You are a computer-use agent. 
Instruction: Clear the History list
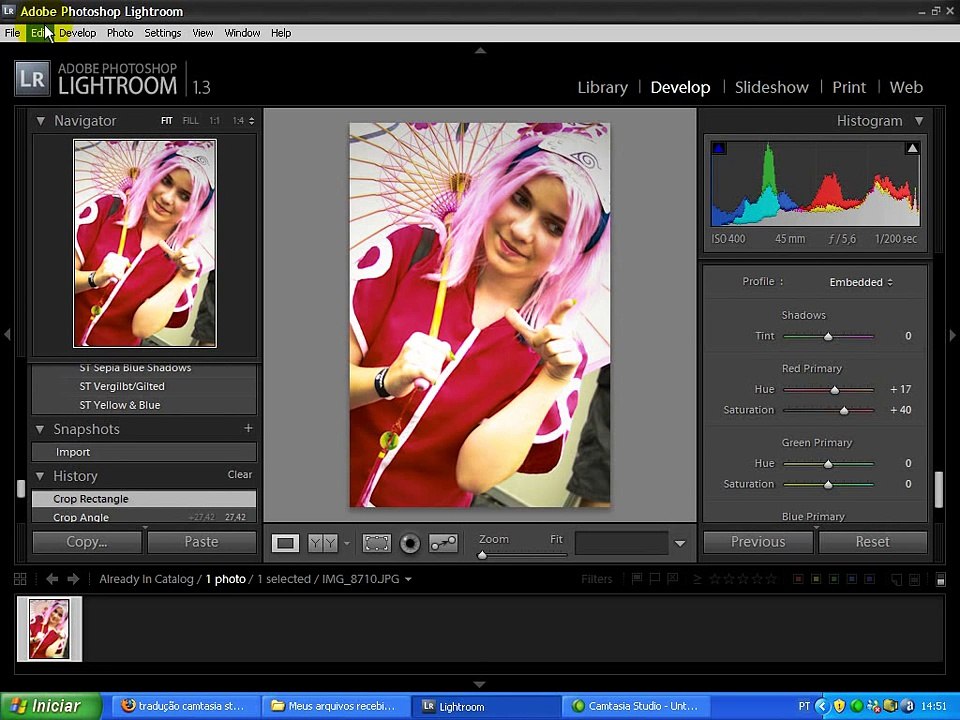(x=239, y=474)
